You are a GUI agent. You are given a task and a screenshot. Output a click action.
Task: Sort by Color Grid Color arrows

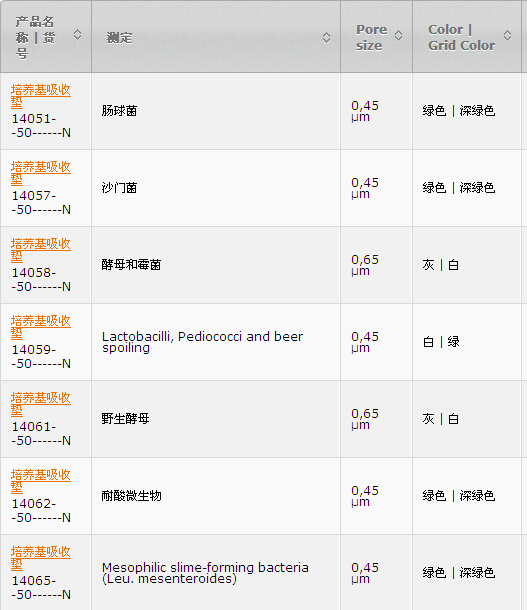pos(507,35)
